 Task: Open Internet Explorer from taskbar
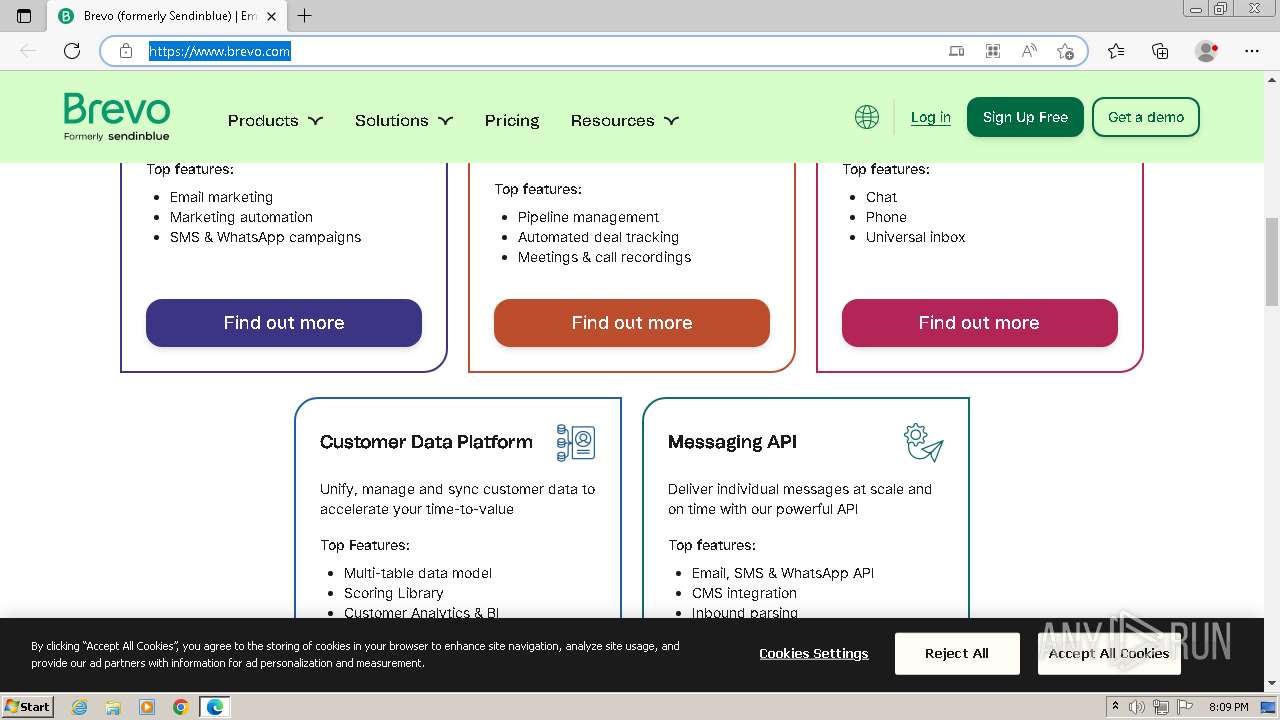pos(79,707)
